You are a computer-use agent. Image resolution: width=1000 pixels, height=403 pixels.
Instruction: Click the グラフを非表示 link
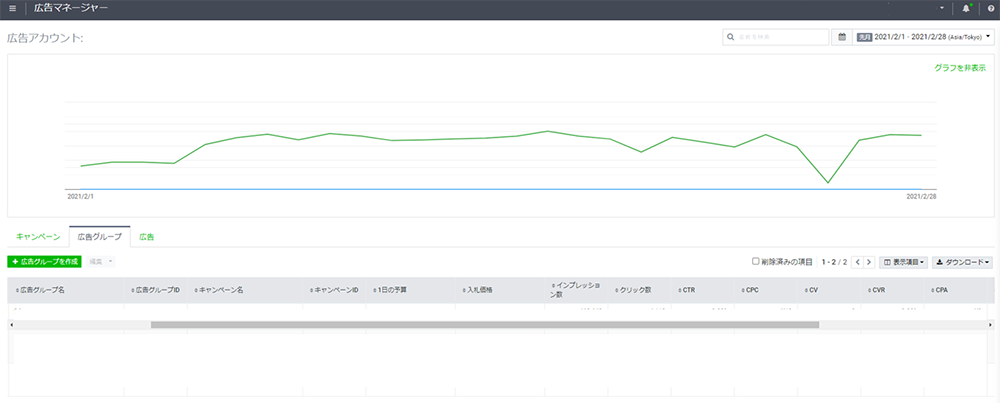[x=960, y=67]
